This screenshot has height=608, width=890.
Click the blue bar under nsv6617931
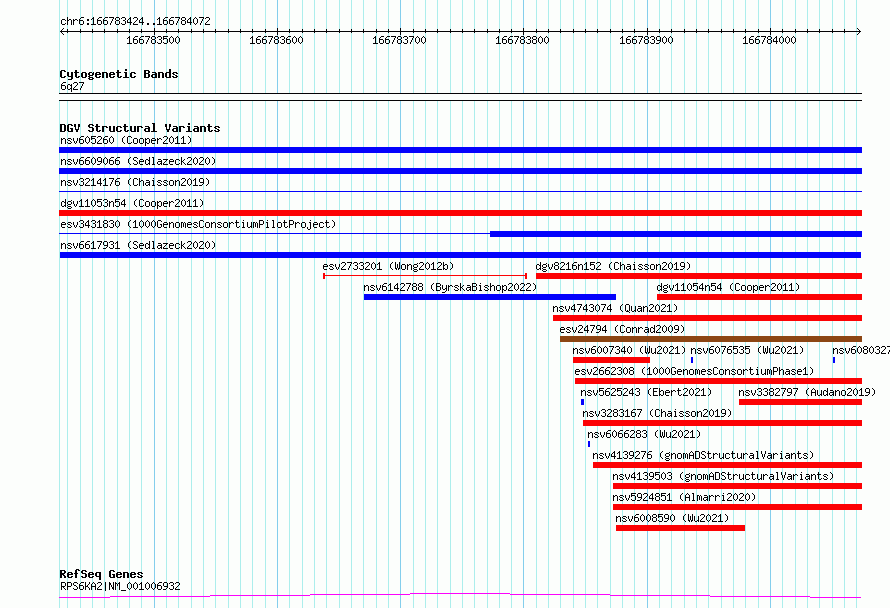(460, 255)
